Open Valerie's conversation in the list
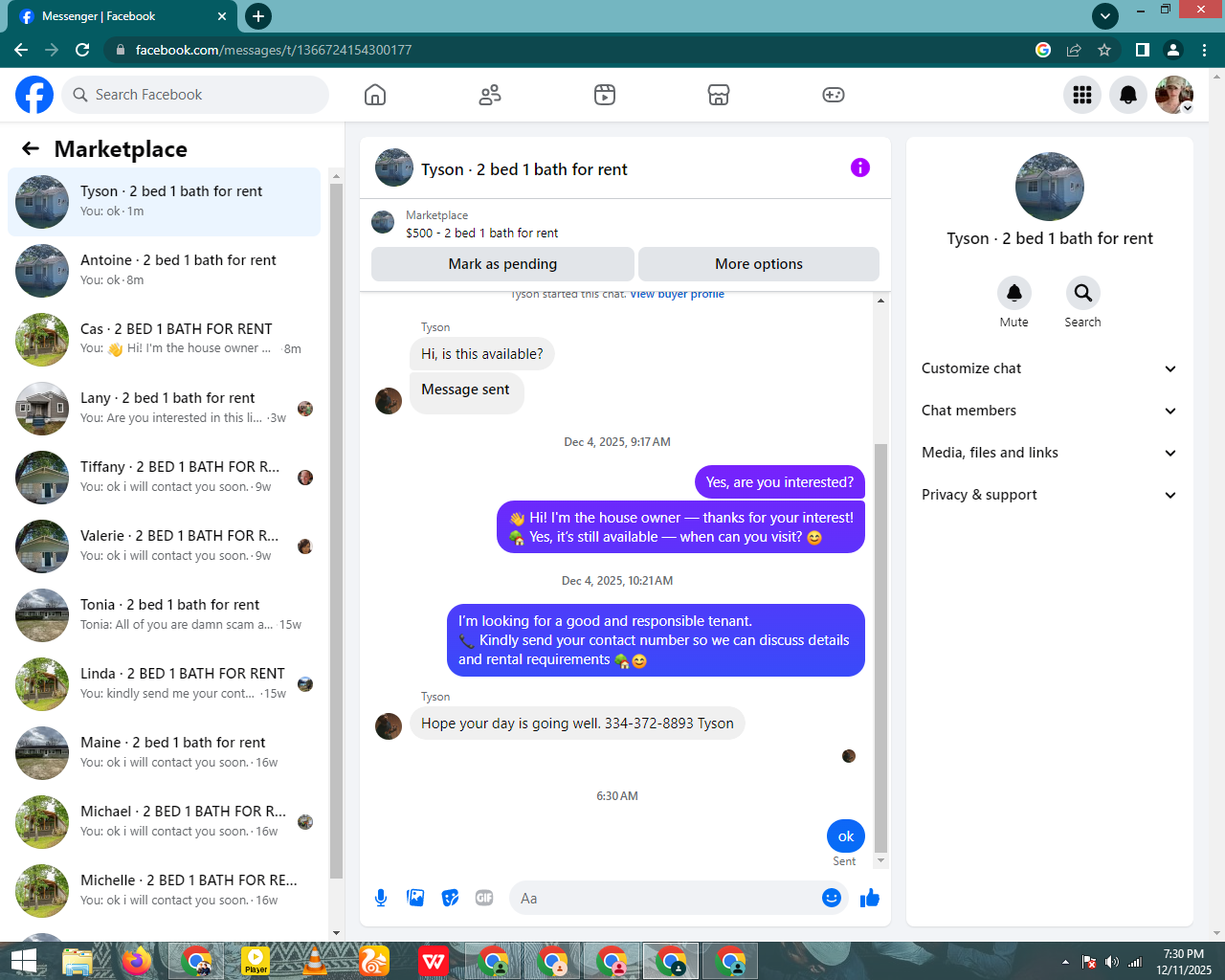This screenshot has height=980, width=1225. (x=164, y=546)
